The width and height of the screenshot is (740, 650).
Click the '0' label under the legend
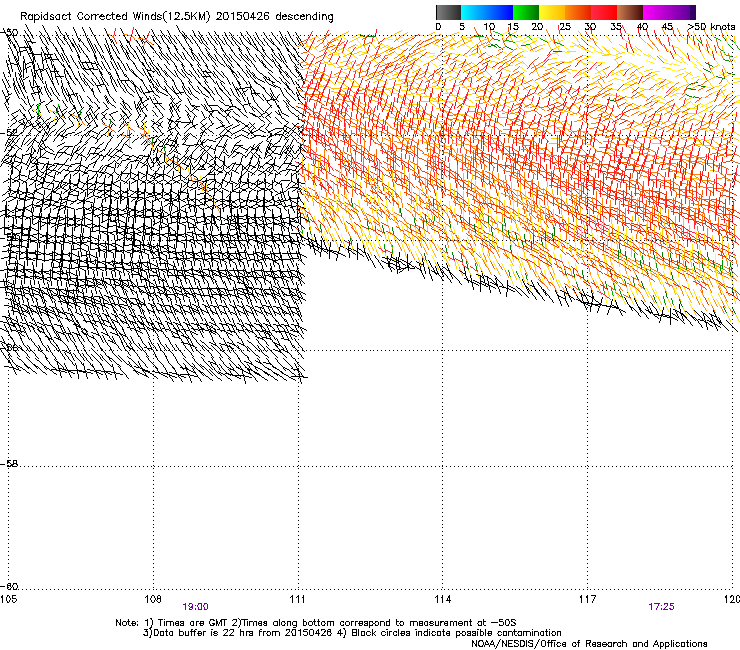438,27
